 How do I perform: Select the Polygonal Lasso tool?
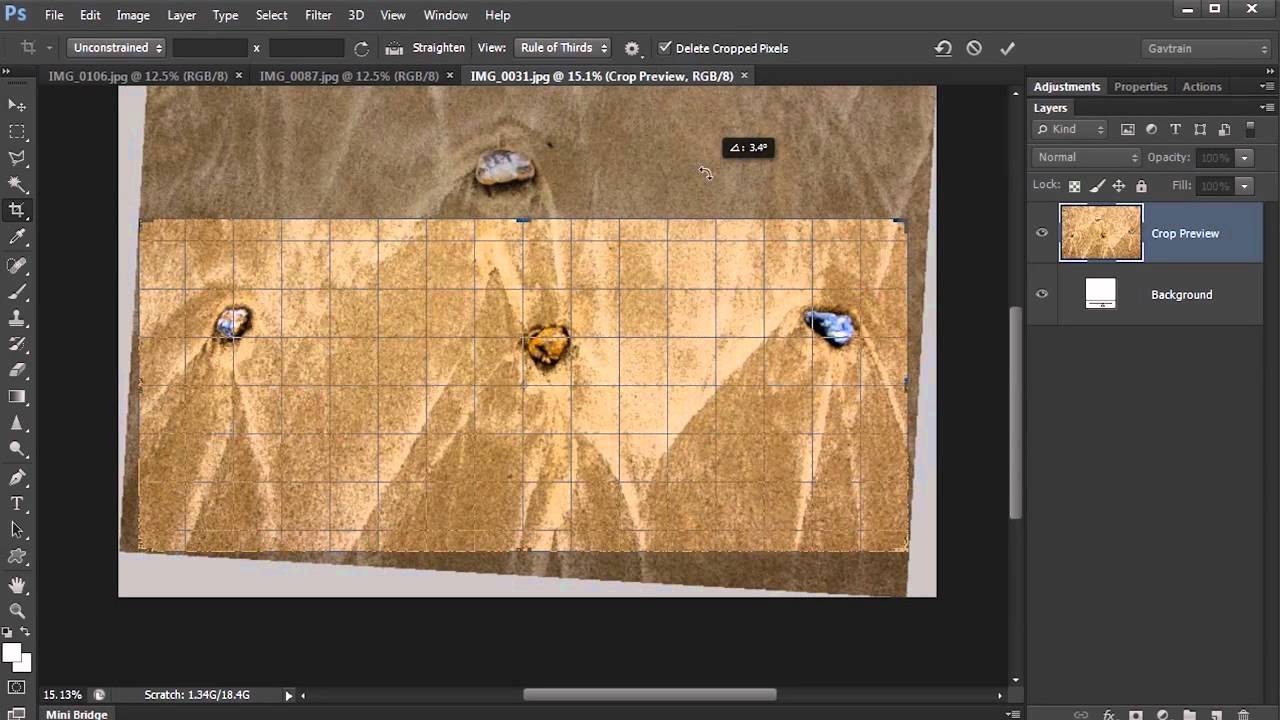17,158
